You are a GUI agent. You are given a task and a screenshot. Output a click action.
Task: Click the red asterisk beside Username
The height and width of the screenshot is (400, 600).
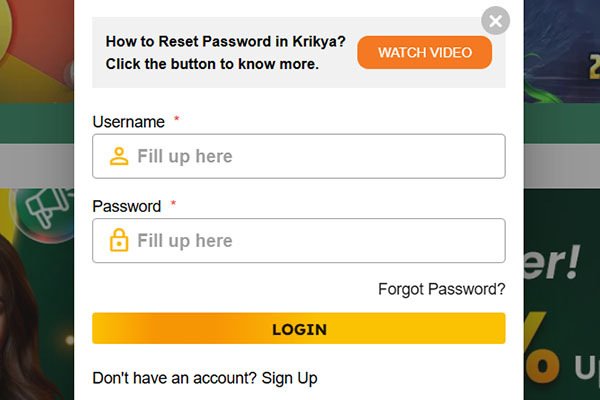point(177,120)
